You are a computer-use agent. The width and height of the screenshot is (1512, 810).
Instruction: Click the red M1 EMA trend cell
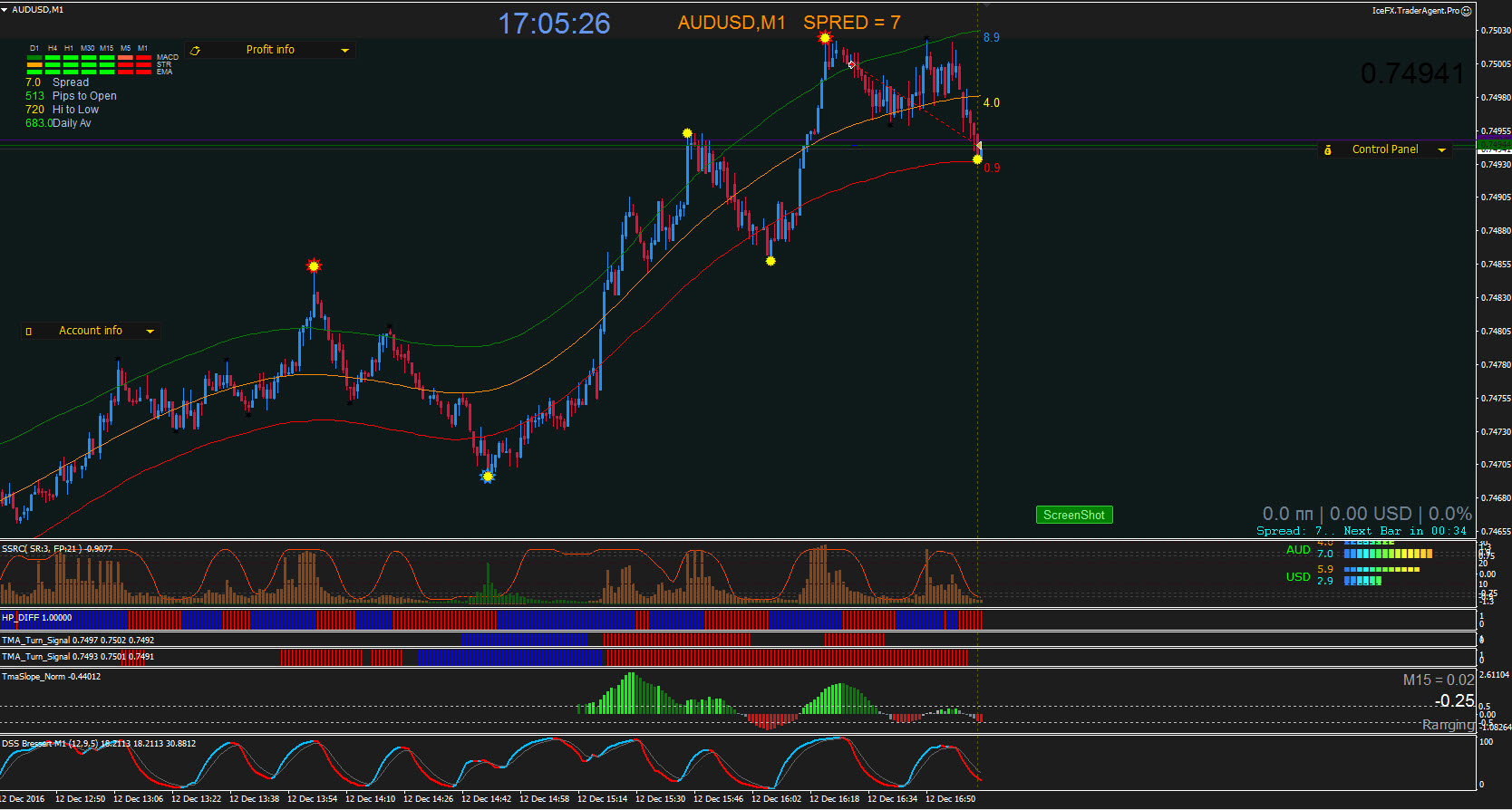point(143,72)
